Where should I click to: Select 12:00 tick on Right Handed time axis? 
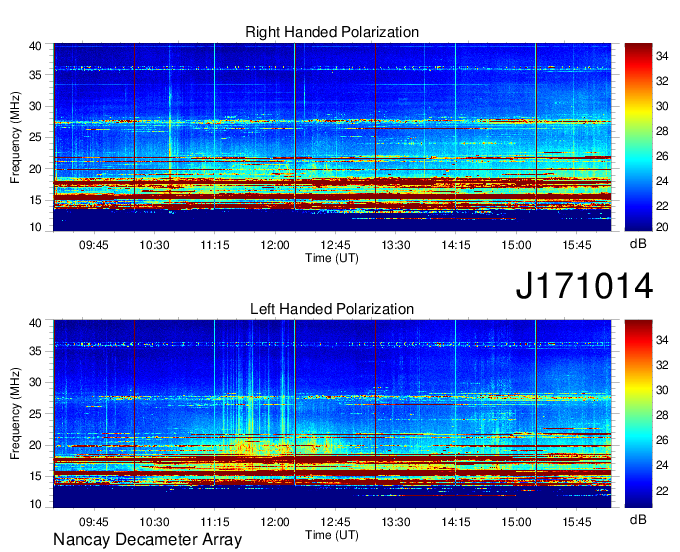tap(275, 245)
